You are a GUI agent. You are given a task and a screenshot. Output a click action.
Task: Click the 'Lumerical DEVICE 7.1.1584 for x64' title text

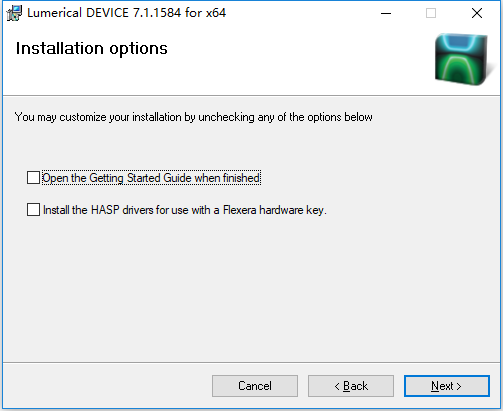click(x=126, y=13)
